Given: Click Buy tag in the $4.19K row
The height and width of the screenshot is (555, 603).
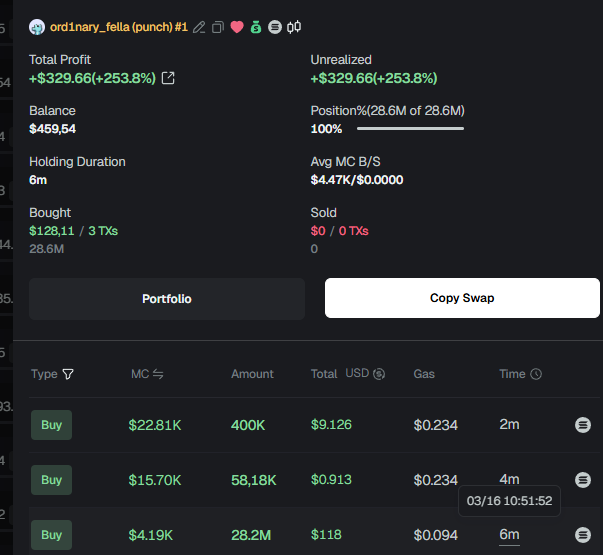Looking at the screenshot, I should [52, 535].
